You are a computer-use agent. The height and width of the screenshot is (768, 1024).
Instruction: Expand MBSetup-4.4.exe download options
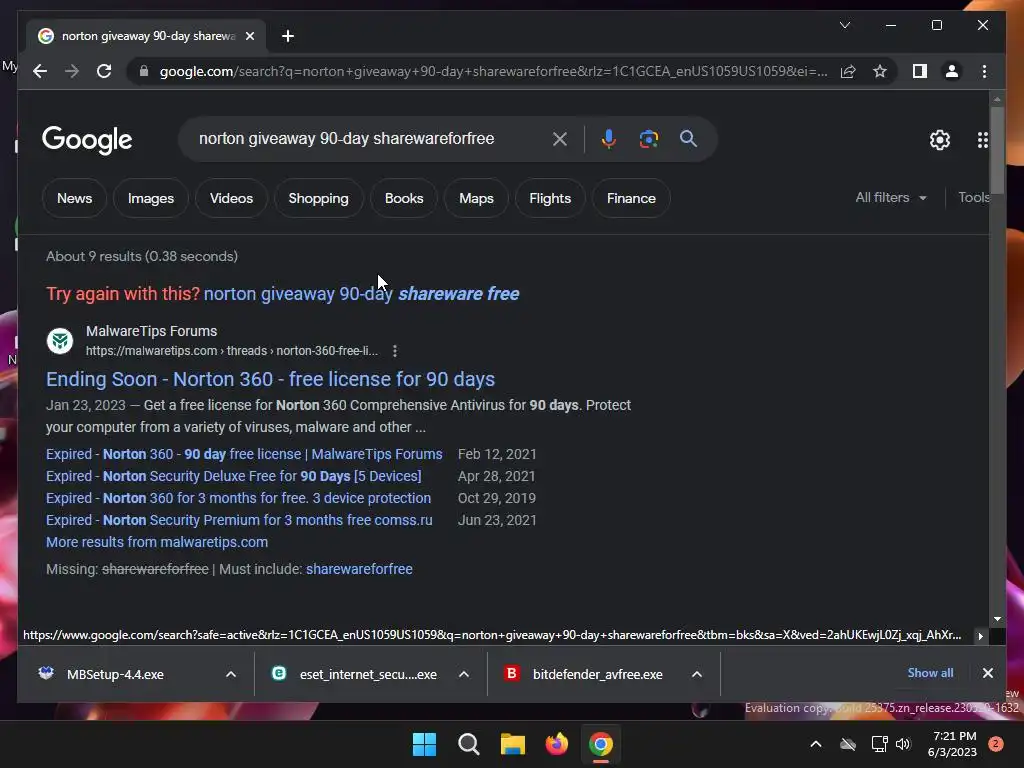click(x=231, y=674)
